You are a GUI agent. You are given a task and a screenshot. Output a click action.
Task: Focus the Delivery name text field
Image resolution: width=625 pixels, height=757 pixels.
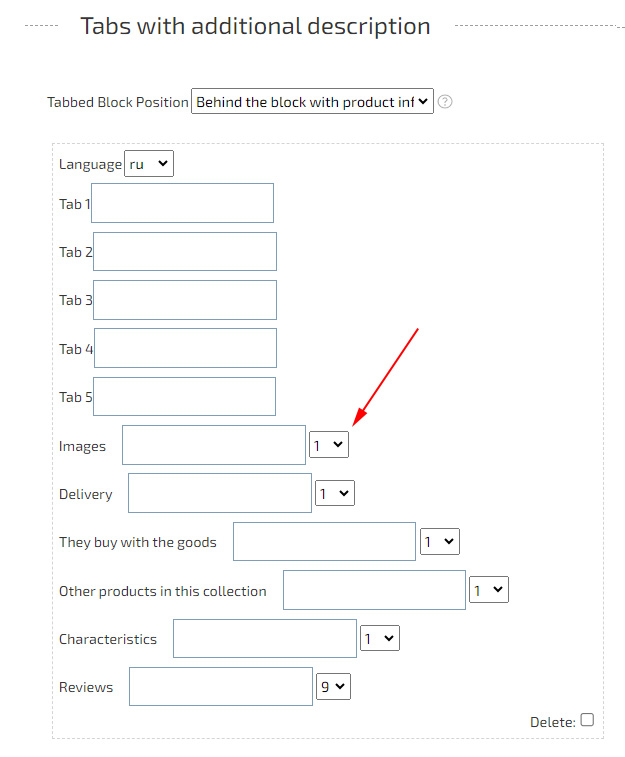point(220,493)
